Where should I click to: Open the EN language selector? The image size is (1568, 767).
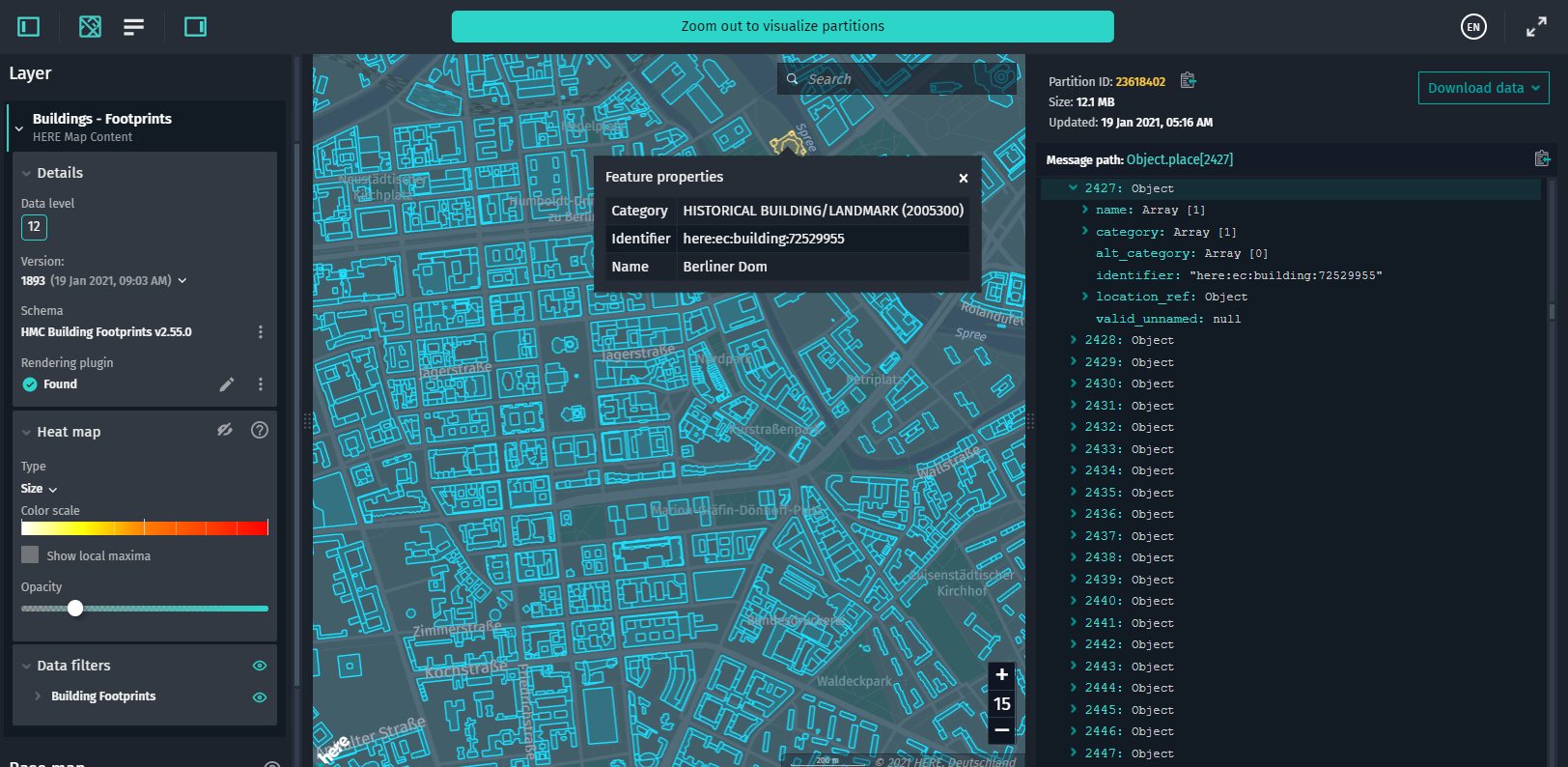[x=1473, y=27]
